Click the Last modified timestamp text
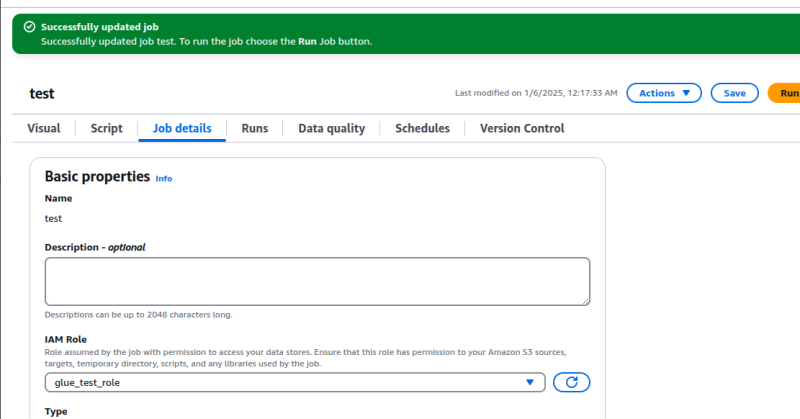 [x=536, y=93]
